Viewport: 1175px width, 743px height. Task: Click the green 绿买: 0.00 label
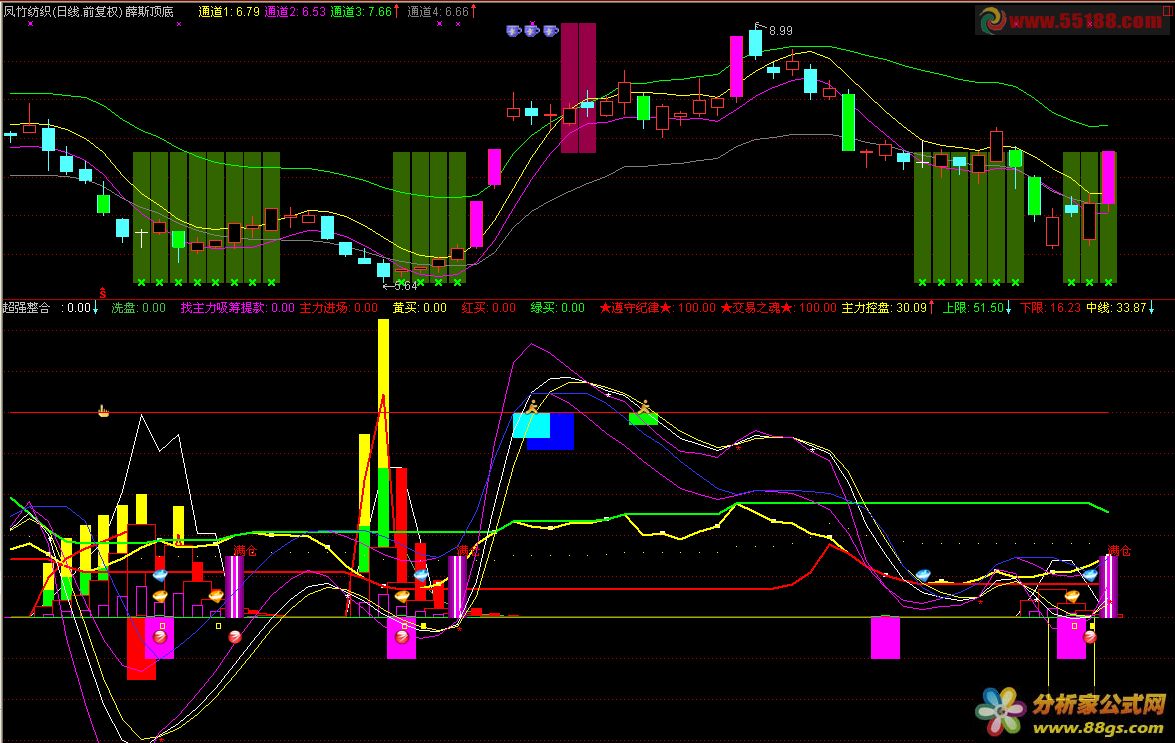pos(558,308)
